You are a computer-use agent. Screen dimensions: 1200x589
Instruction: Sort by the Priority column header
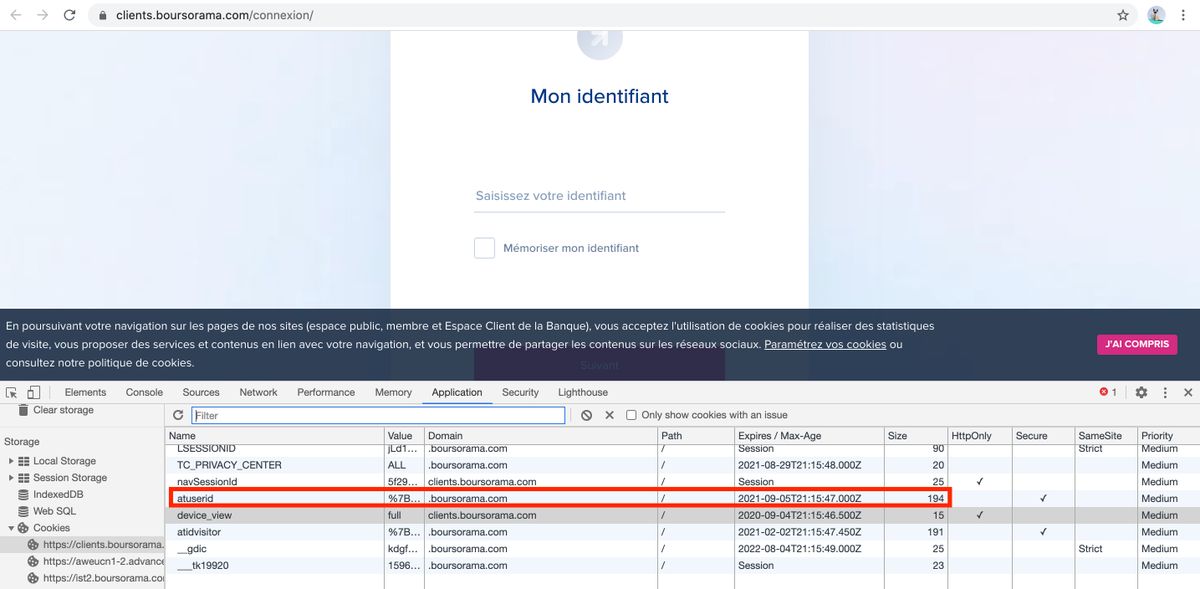point(1168,436)
